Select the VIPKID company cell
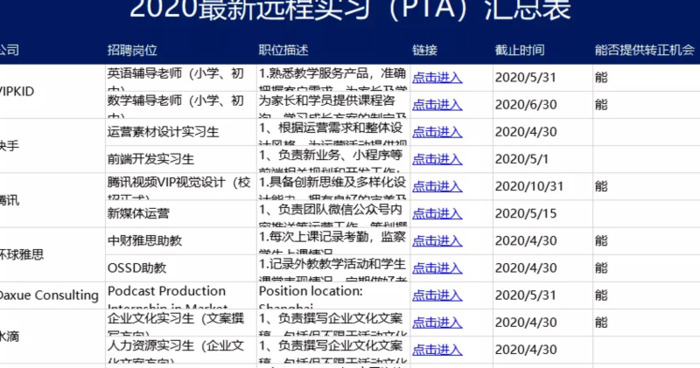700x368 pixels. tap(52, 92)
